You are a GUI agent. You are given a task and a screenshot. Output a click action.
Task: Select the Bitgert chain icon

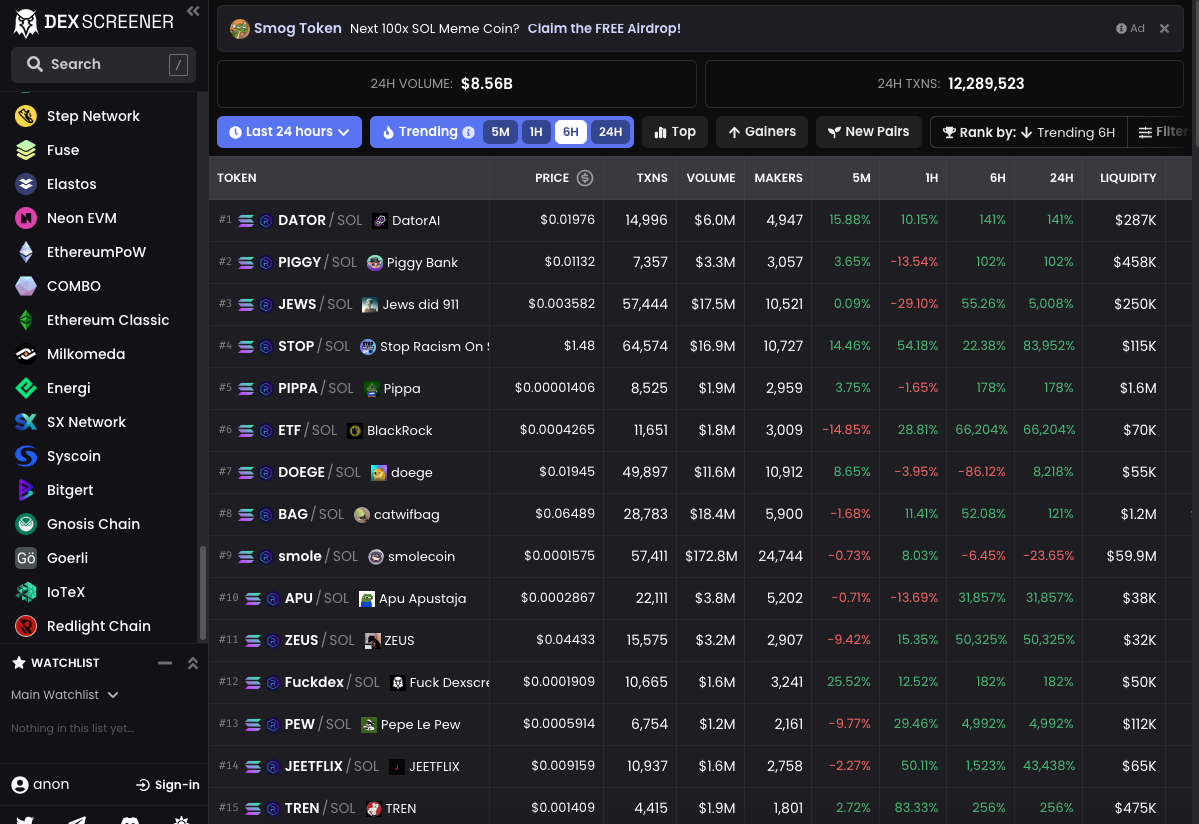[x=26, y=490]
